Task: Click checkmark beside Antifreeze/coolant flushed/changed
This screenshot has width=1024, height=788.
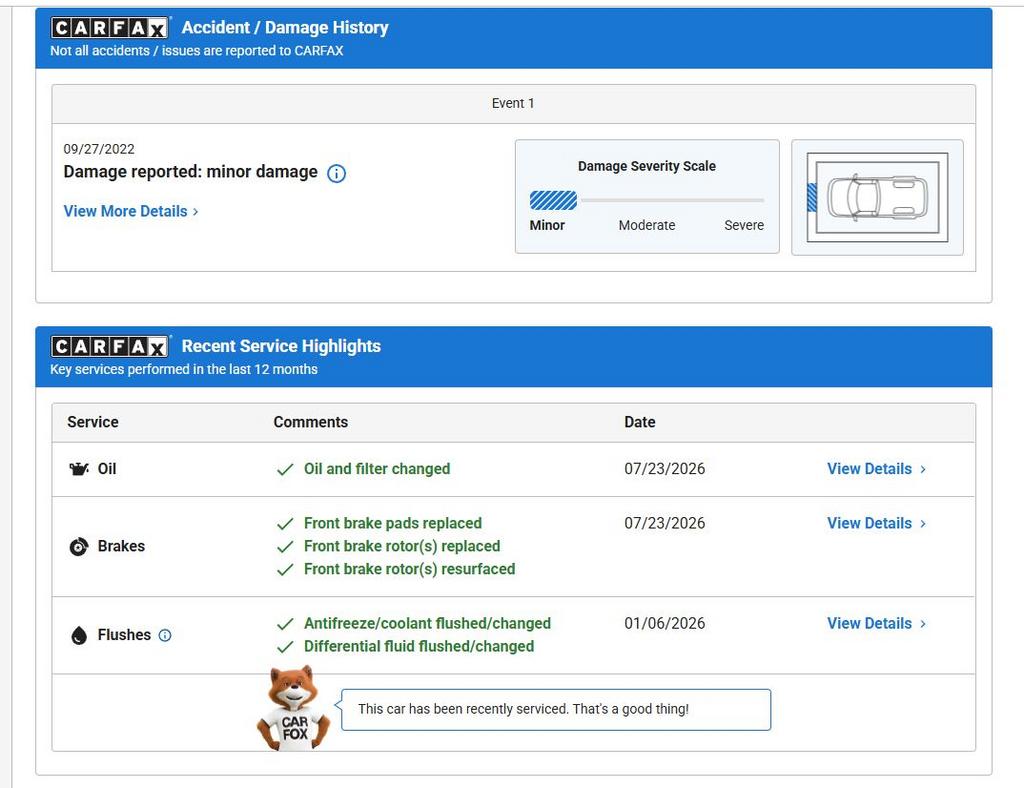Action: tap(285, 624)
